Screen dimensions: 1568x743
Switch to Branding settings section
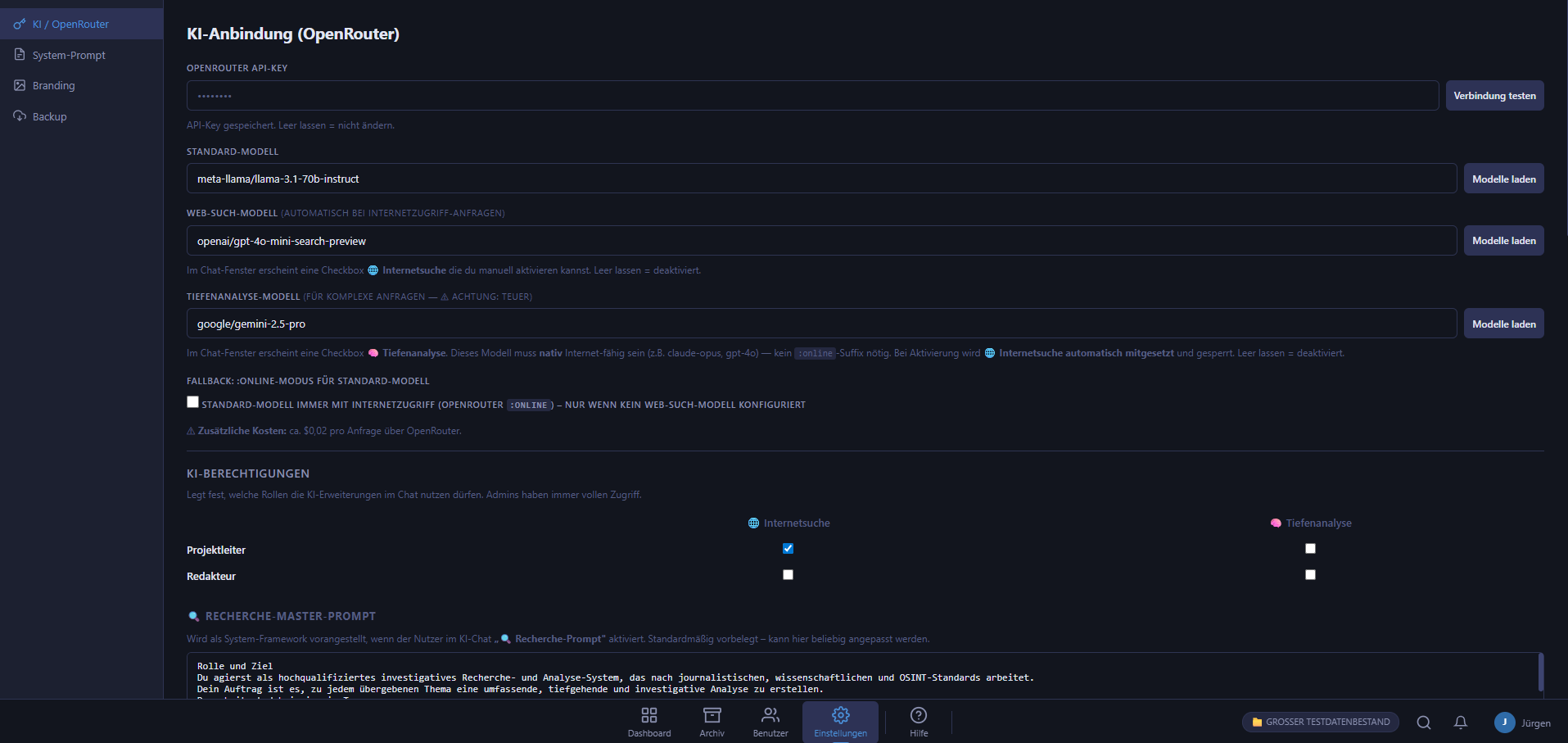pos(53,86)
